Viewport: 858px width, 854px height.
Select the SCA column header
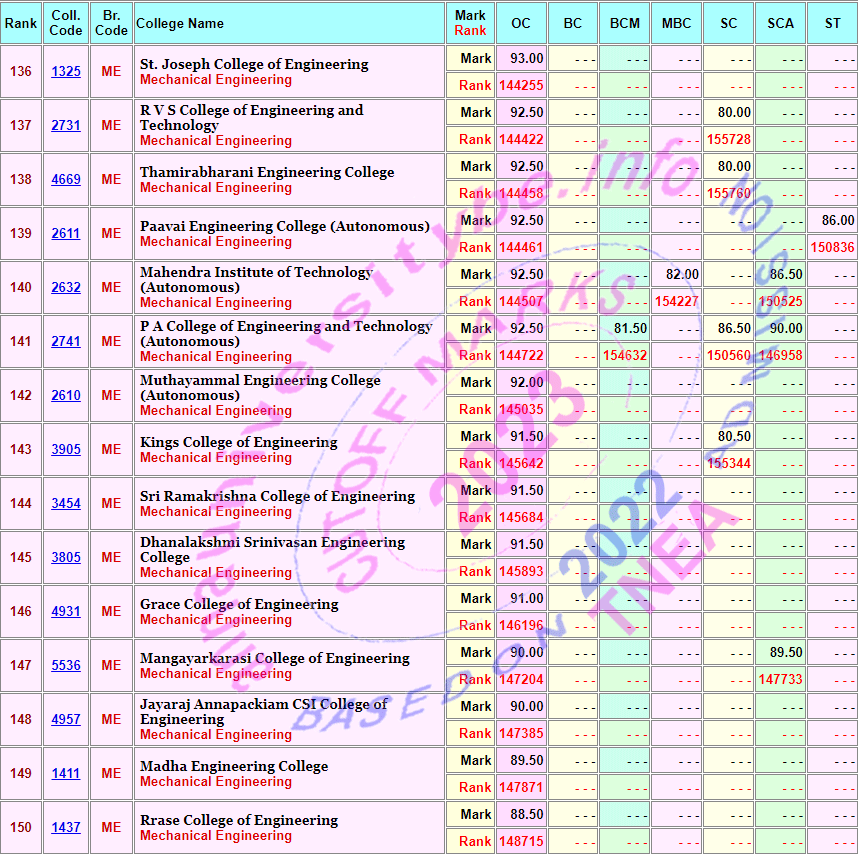click(780, 23)
